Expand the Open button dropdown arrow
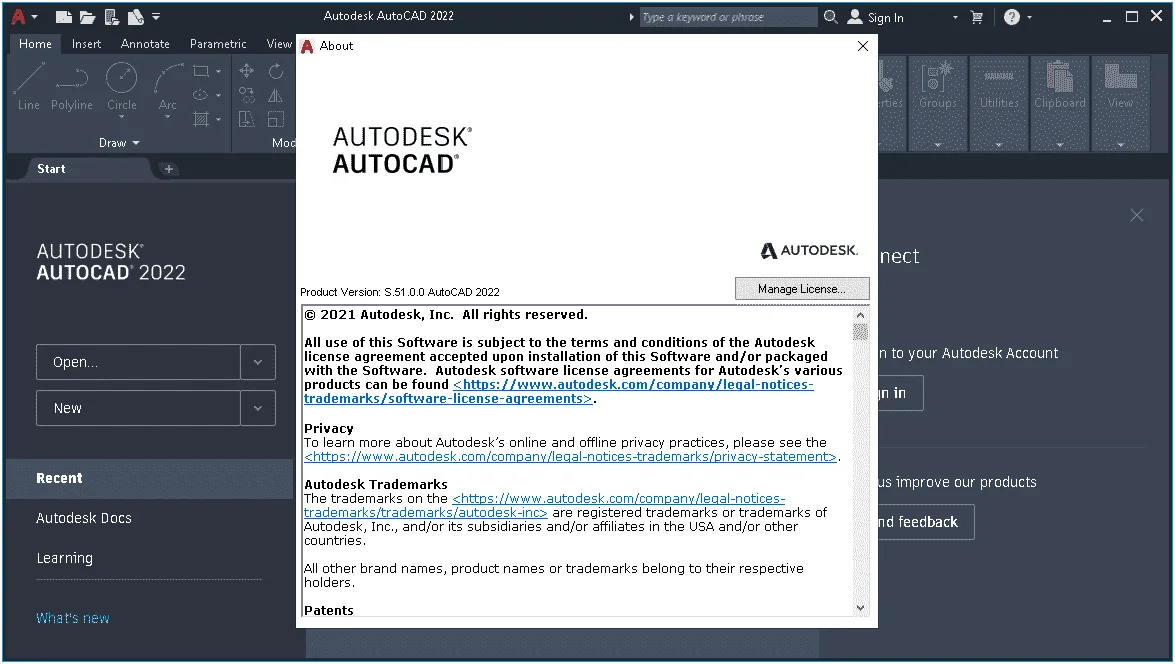 (258, 362)
